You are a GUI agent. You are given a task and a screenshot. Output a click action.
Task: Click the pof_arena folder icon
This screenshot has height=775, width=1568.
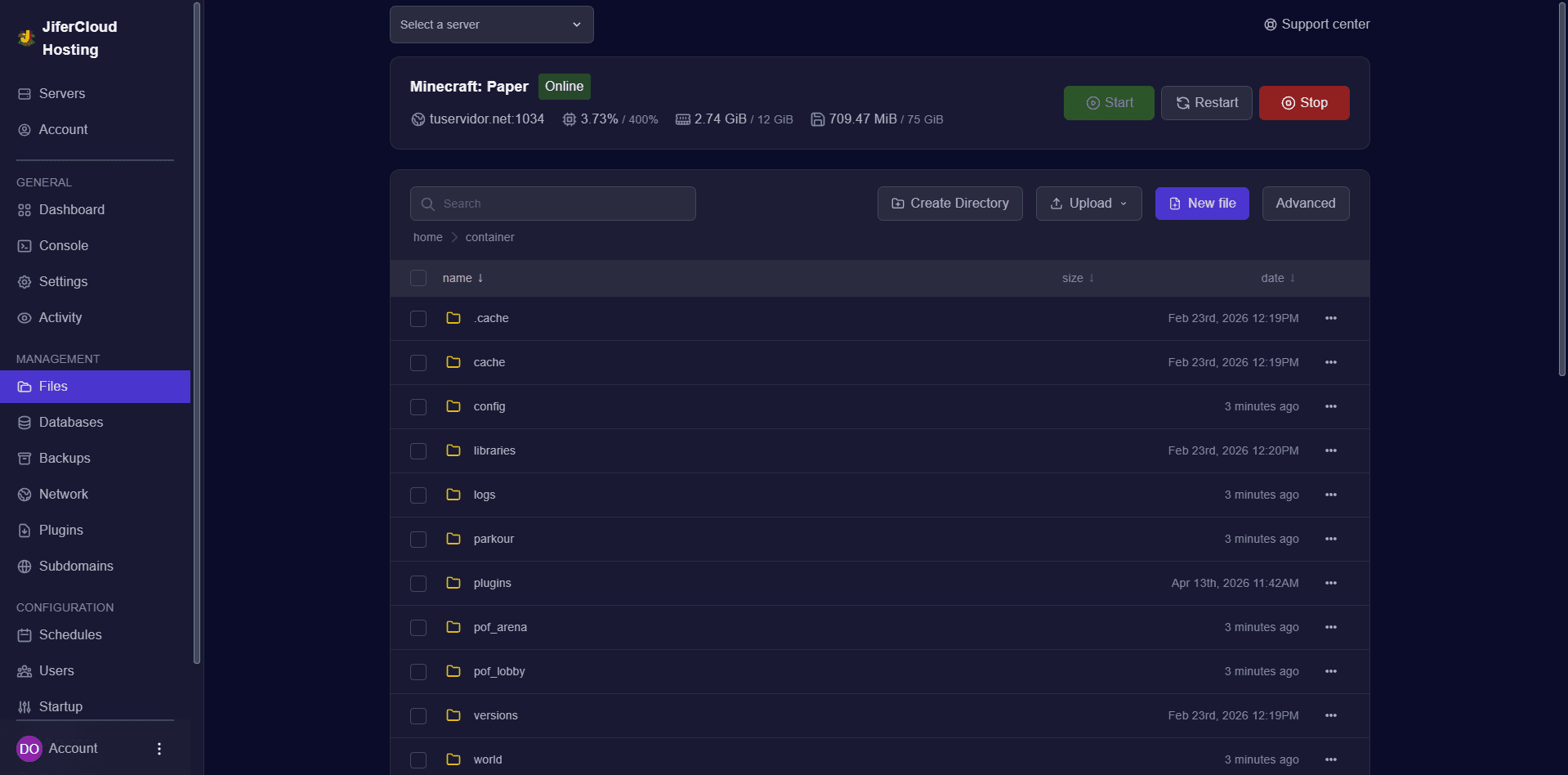coord(453,627)
